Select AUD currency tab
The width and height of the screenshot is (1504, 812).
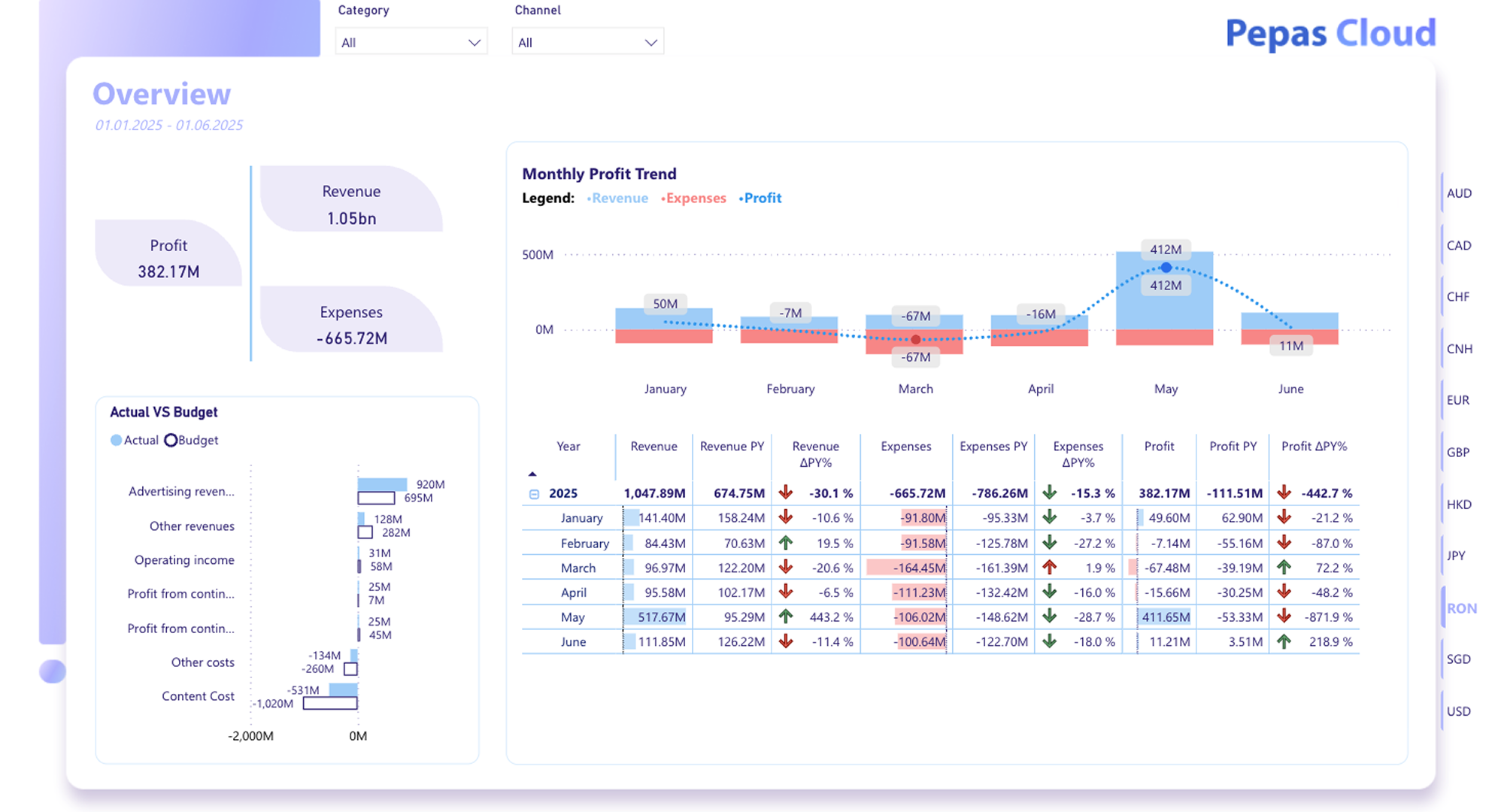[x=1459, y=193]
